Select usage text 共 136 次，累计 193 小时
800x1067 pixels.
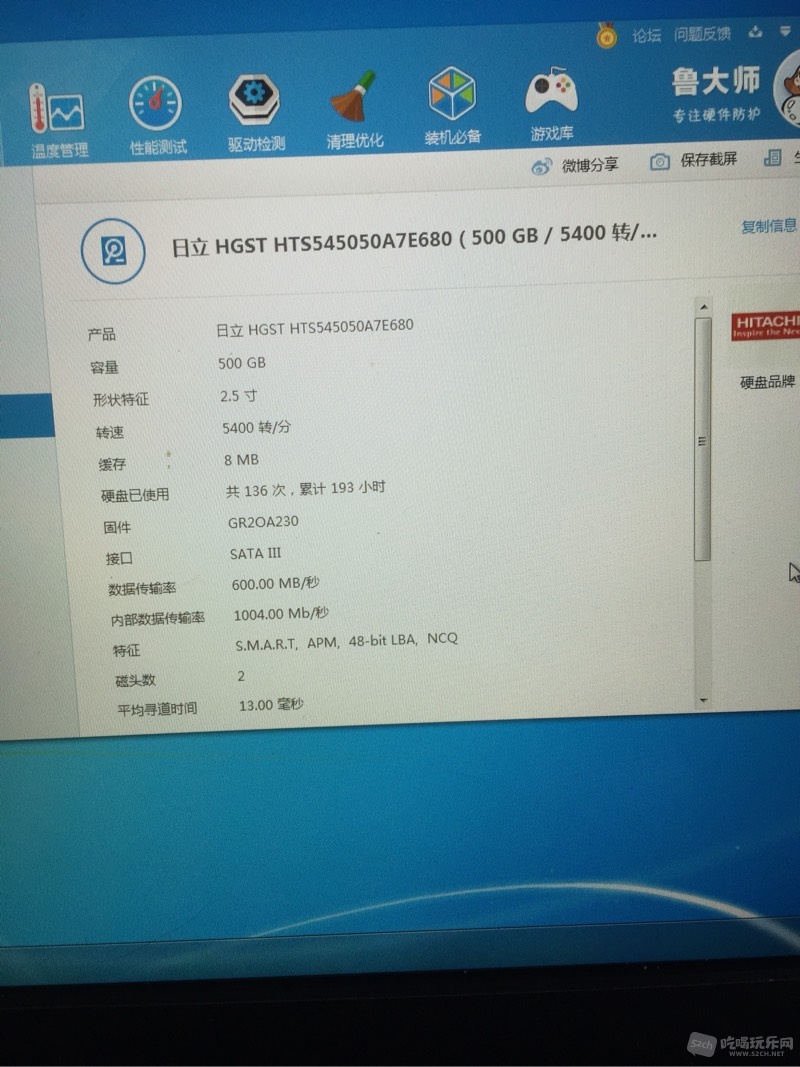coord(306,489)
